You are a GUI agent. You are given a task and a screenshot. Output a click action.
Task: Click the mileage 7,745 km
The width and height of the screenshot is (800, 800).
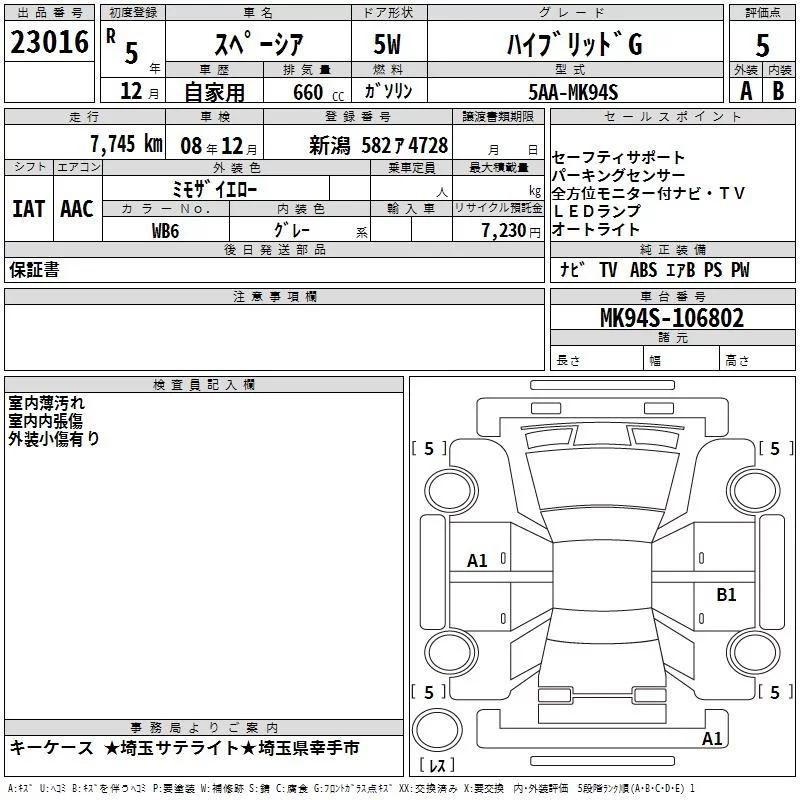coord(126,144)
